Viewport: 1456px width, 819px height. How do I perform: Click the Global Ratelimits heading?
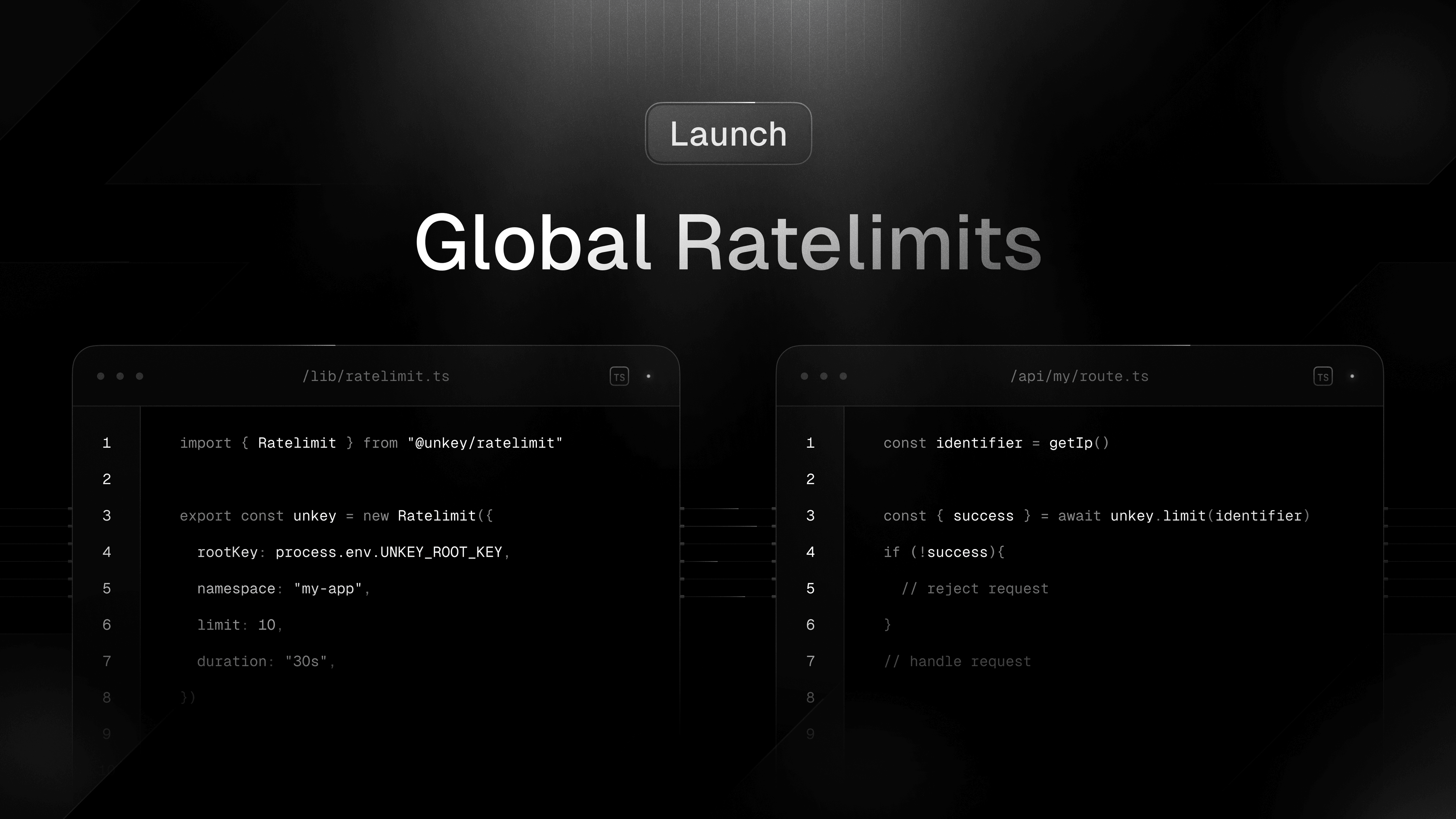point(728,243)
